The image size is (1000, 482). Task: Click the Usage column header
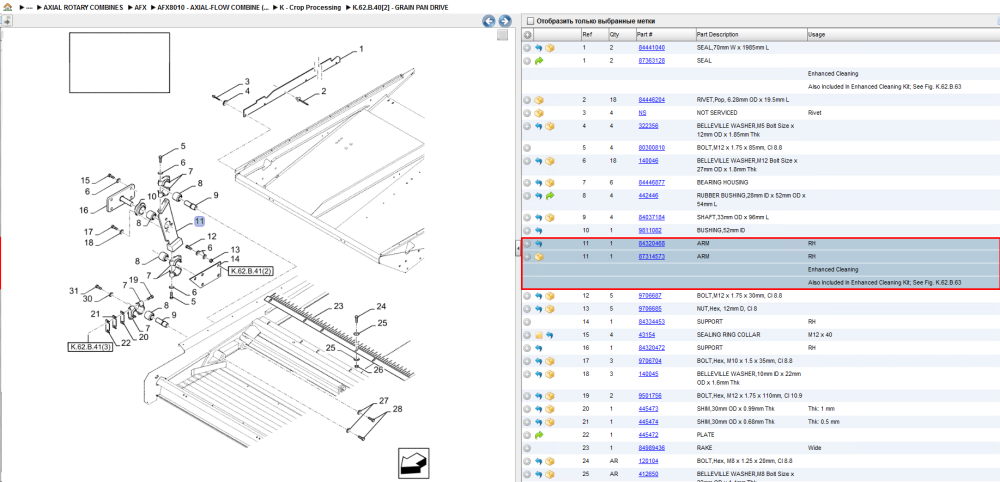tap(816, 34)
